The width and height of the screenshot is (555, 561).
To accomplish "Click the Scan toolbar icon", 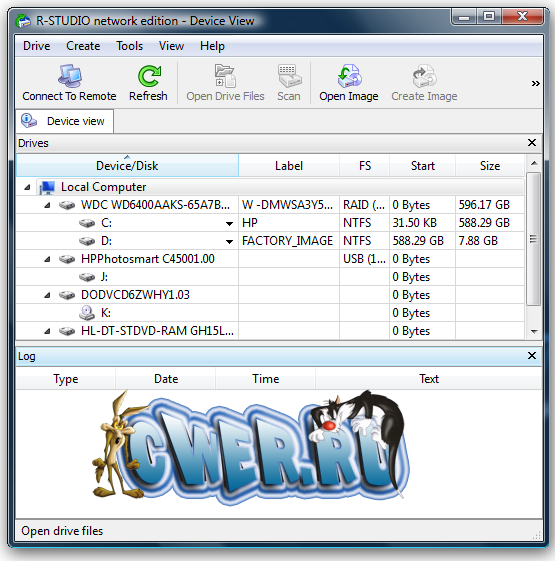I will pos(289,76).
